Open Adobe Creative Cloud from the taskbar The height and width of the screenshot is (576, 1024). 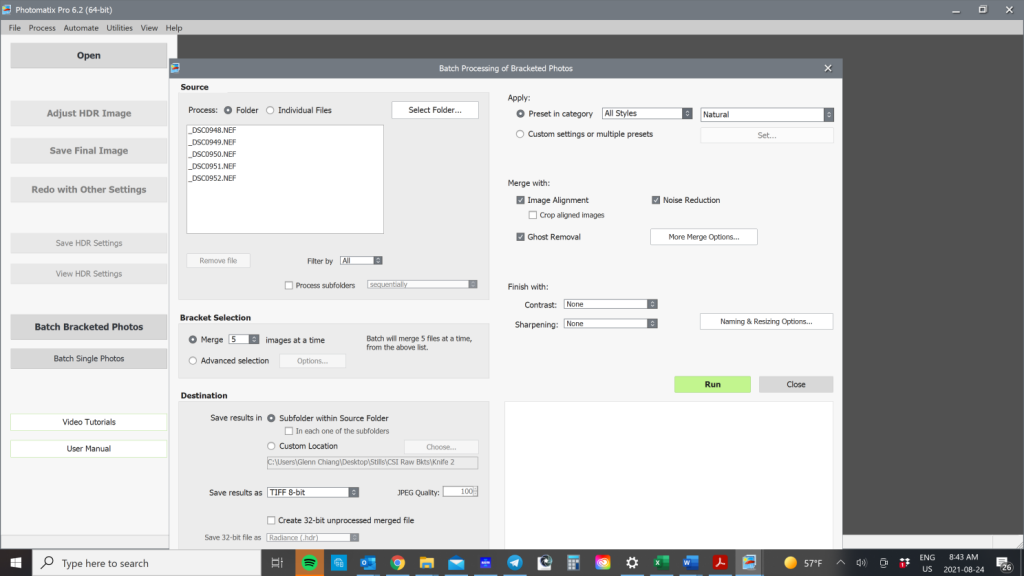tap(603, 562)
